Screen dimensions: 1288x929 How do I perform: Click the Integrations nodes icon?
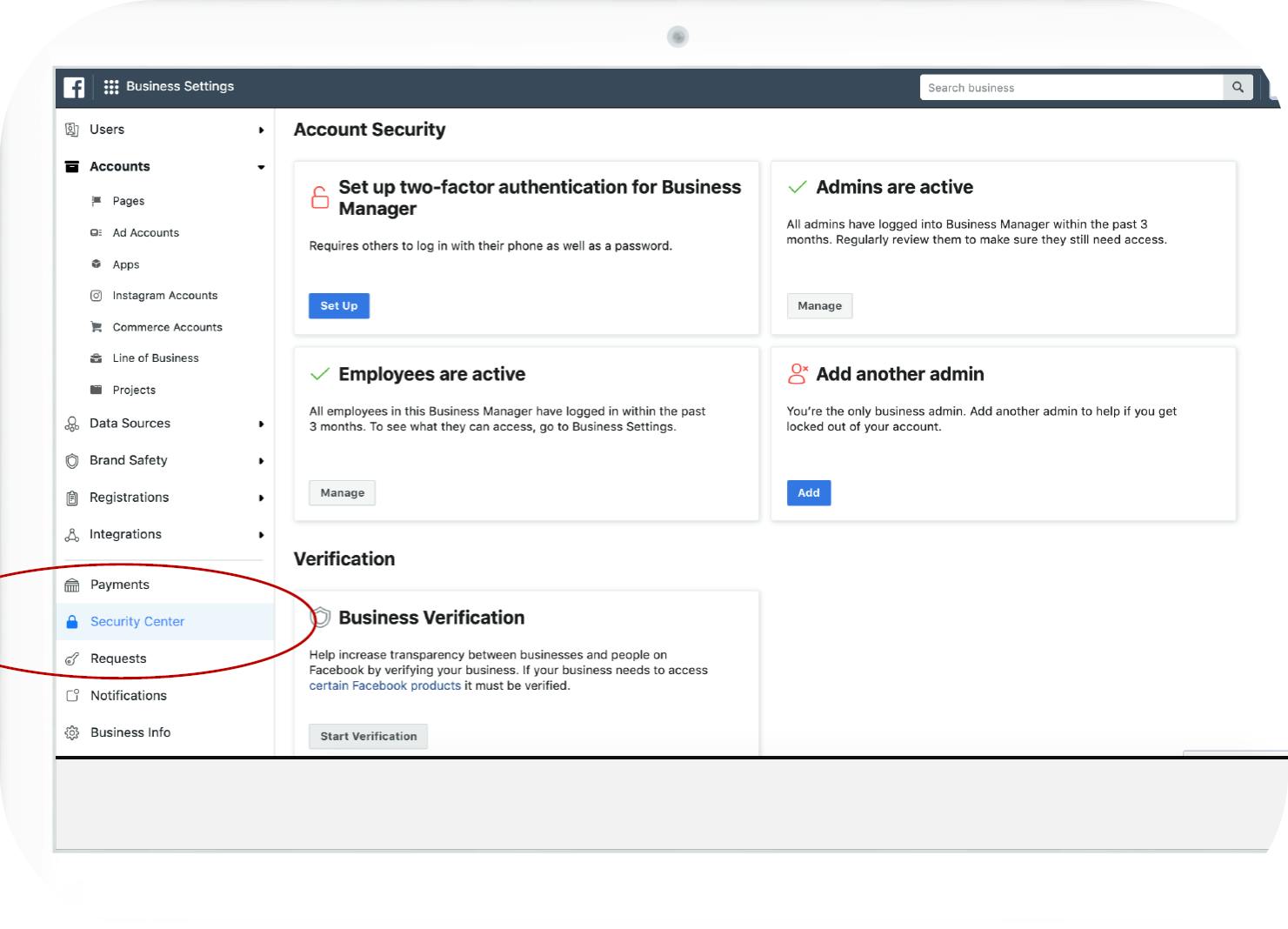72,535
